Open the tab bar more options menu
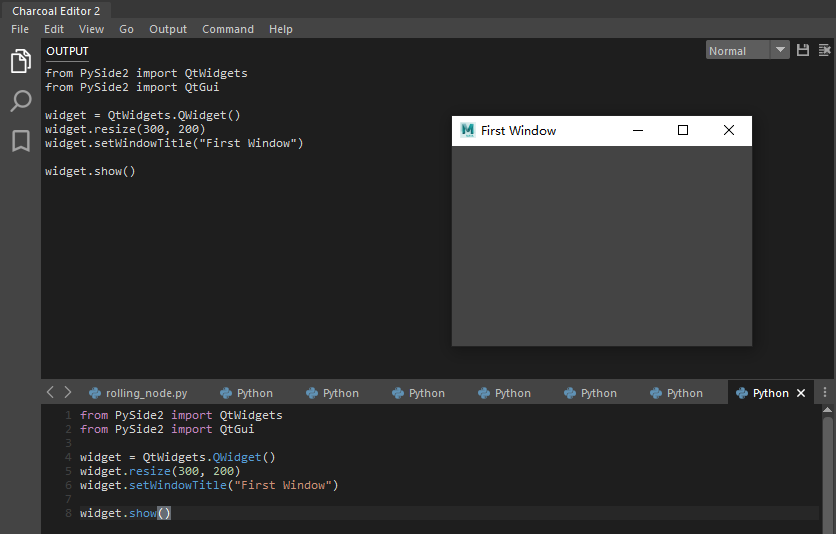Viewport: 836px width, 534px height. [825, 392]
